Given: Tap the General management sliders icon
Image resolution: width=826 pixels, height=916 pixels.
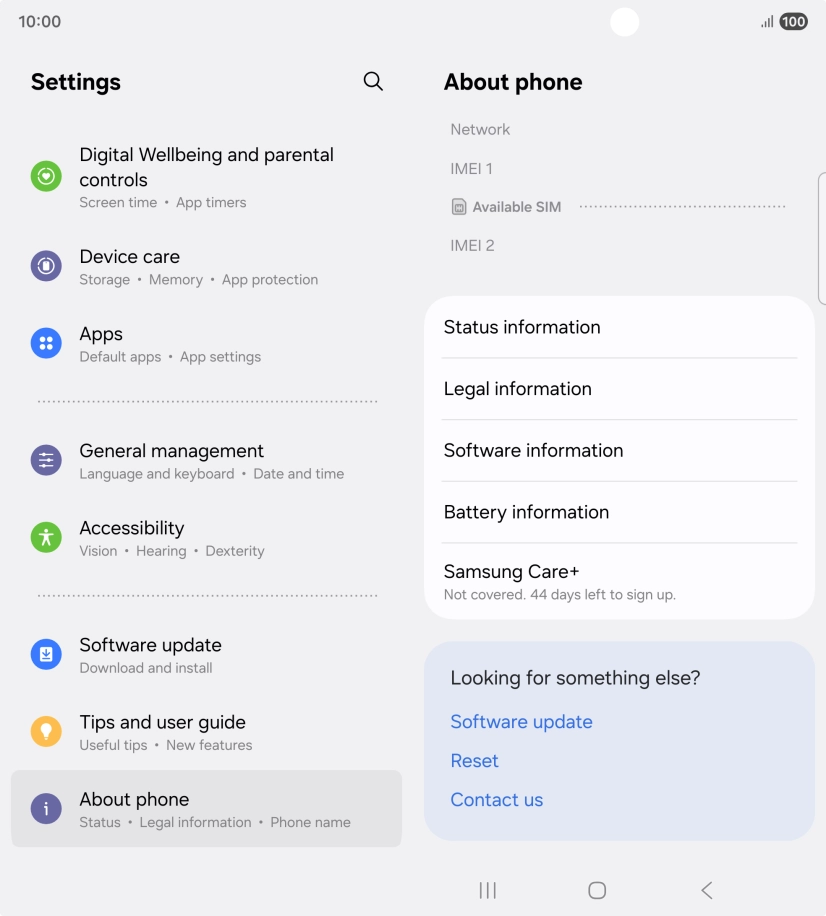Looking at the screenshot, I should point(46,460).
